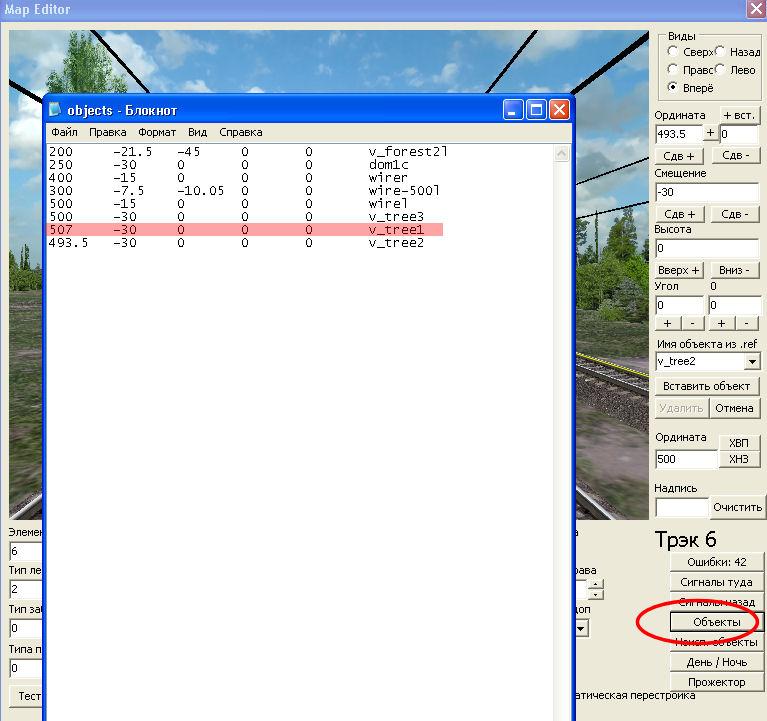Click the spinner up arrow near bottom right
This screenshot has height=721, width=767.
(x=596, y=584)
